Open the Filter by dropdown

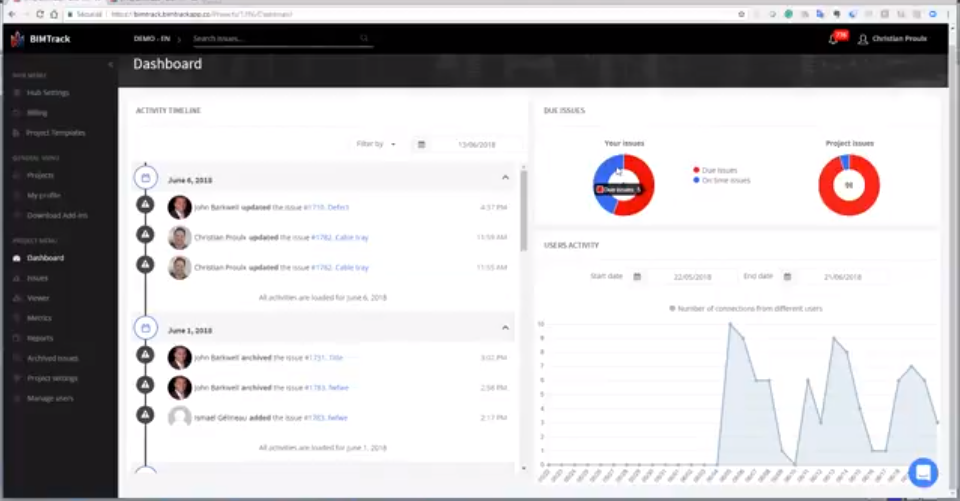(376, 144)
